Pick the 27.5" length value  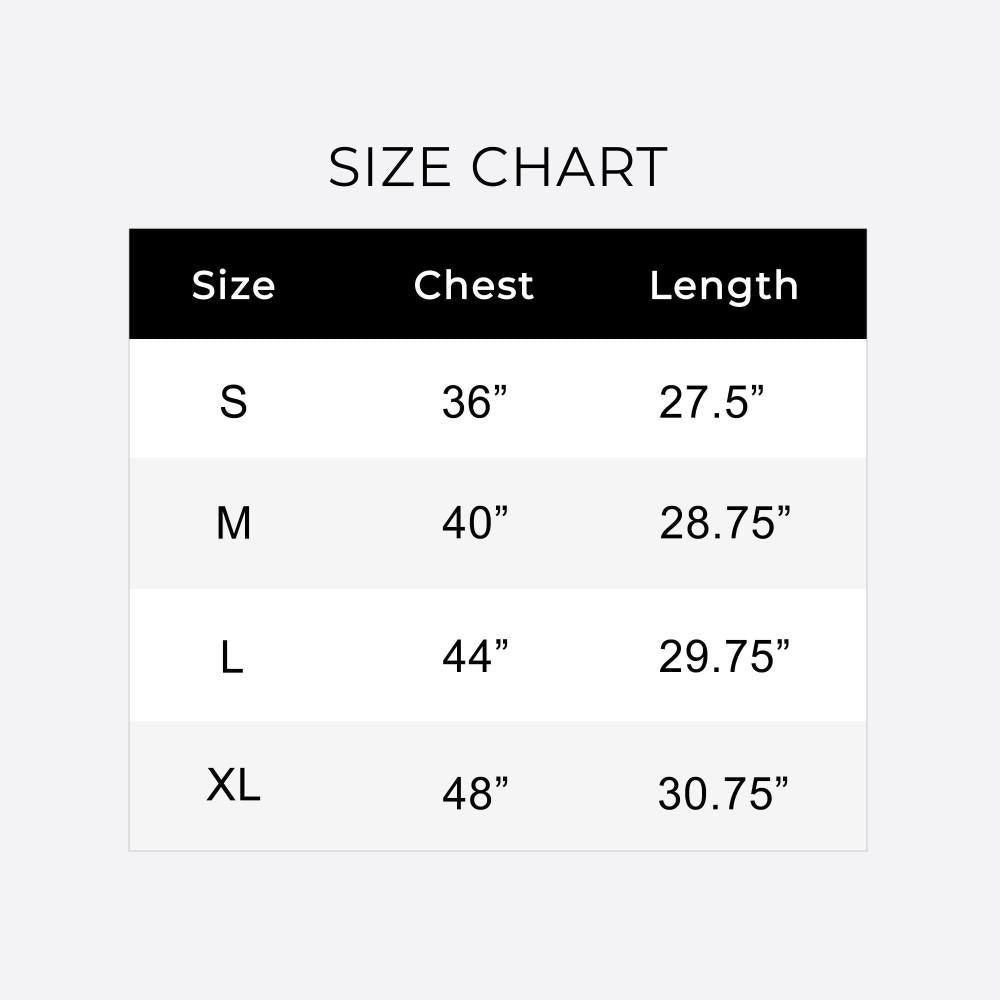point(711,403)
